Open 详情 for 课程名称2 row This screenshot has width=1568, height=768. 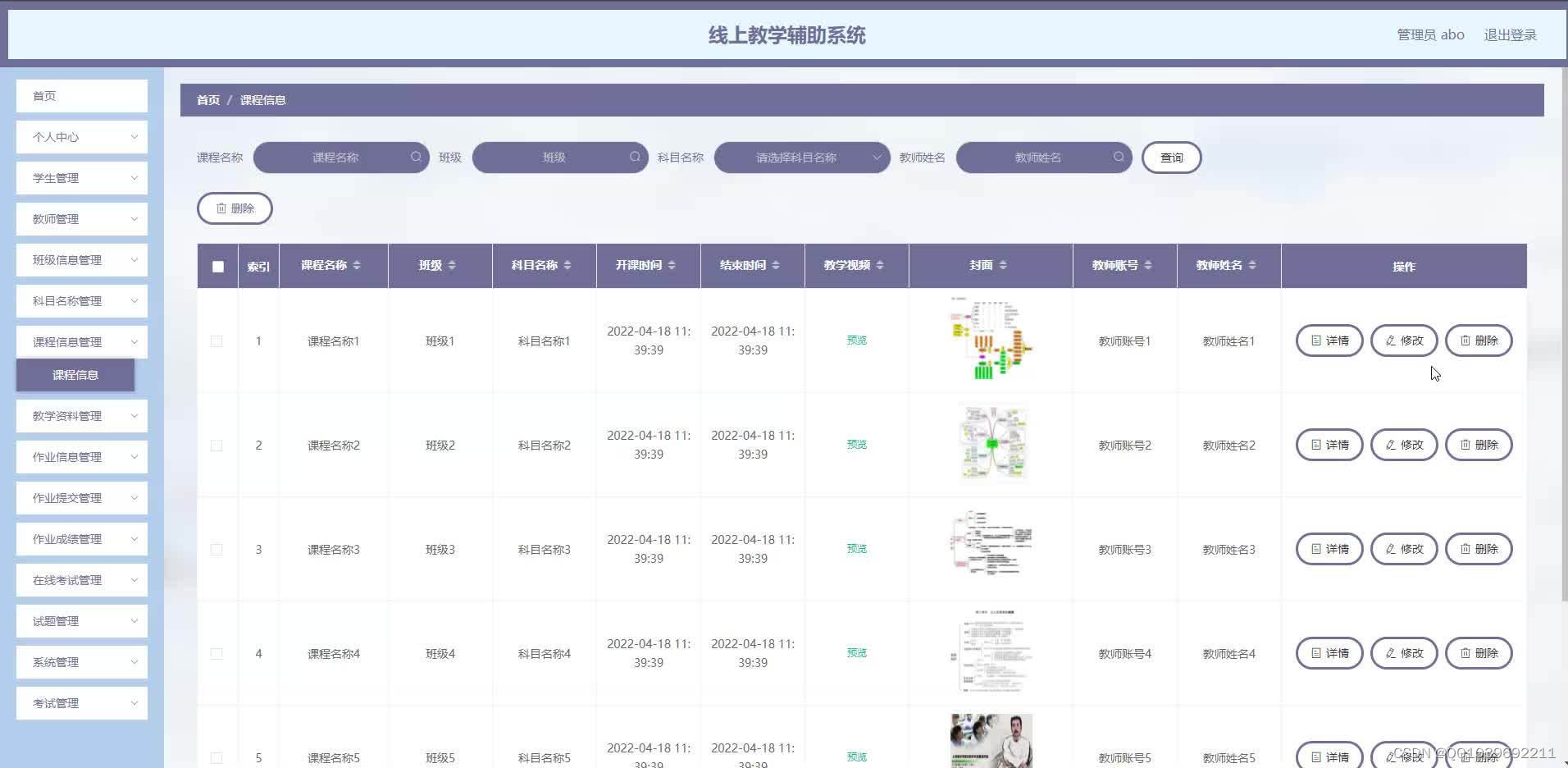tap(1329, 445)
